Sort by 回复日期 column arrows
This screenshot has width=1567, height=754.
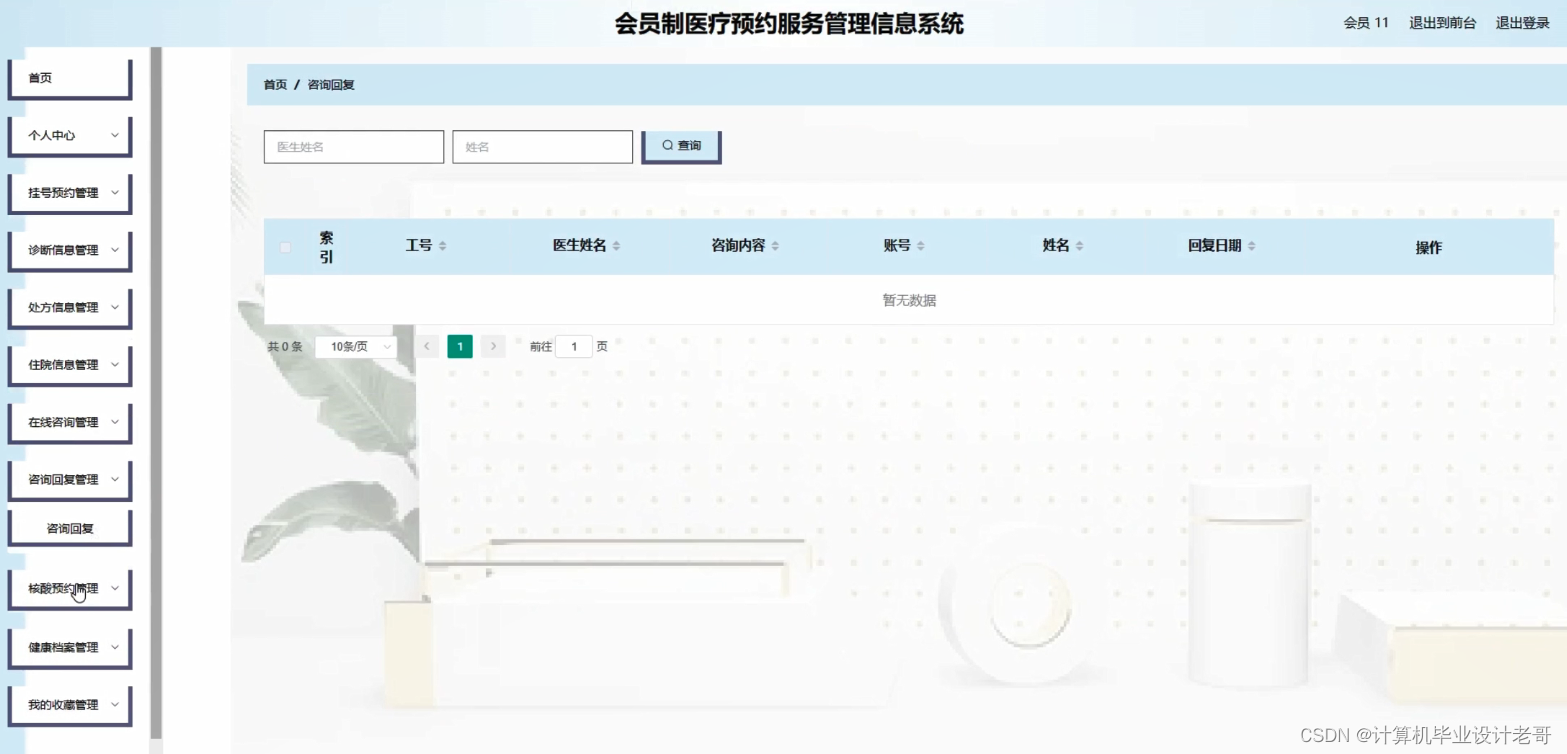[1251, 246]
